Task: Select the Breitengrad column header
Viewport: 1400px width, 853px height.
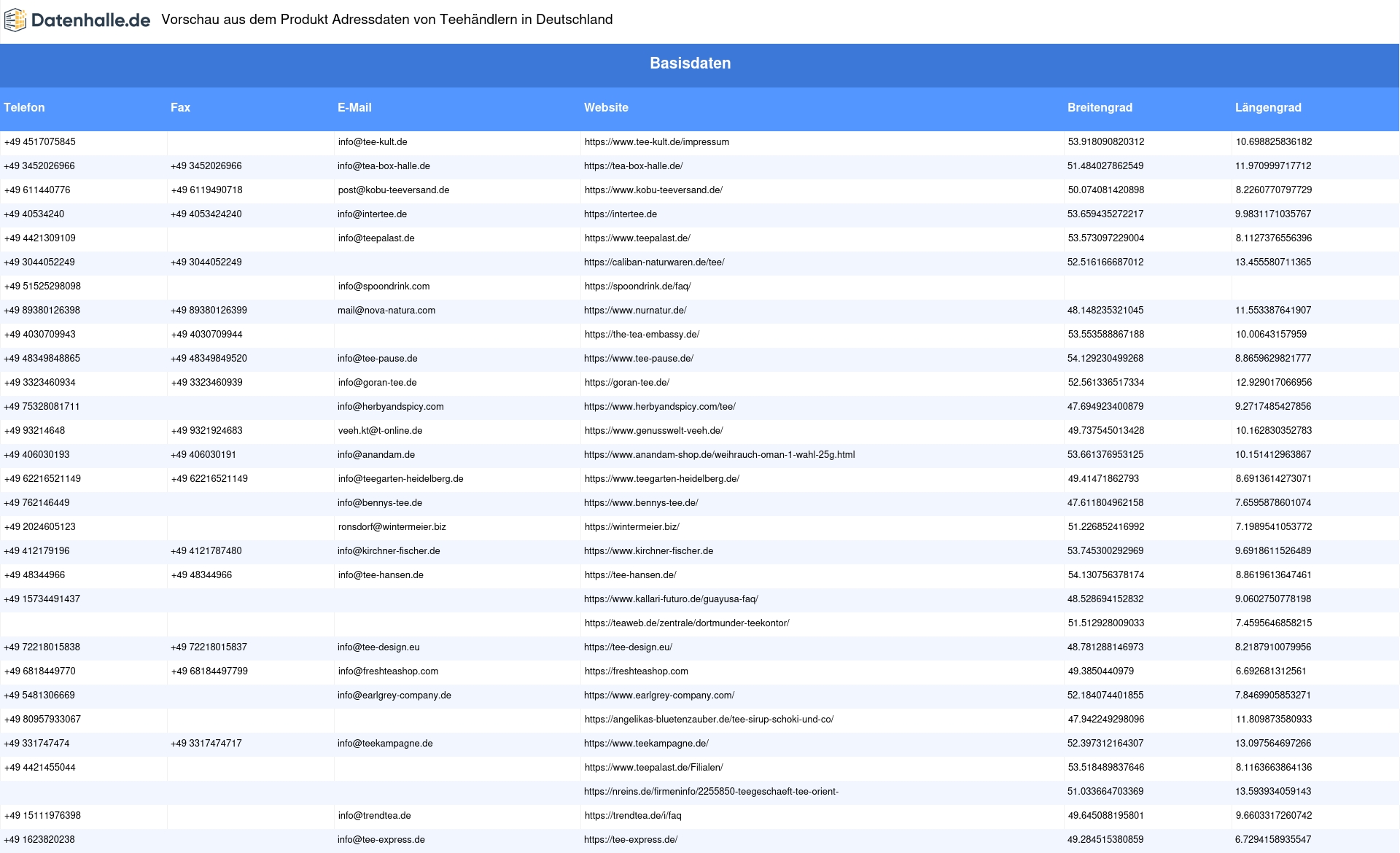Action: pyautogui.click(x=1100, y=107)
